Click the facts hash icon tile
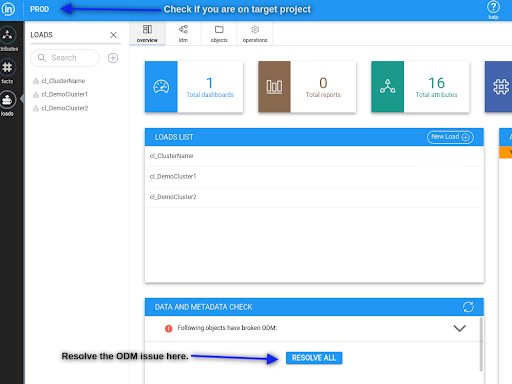512x384 pixels. [x=499, y=87]
